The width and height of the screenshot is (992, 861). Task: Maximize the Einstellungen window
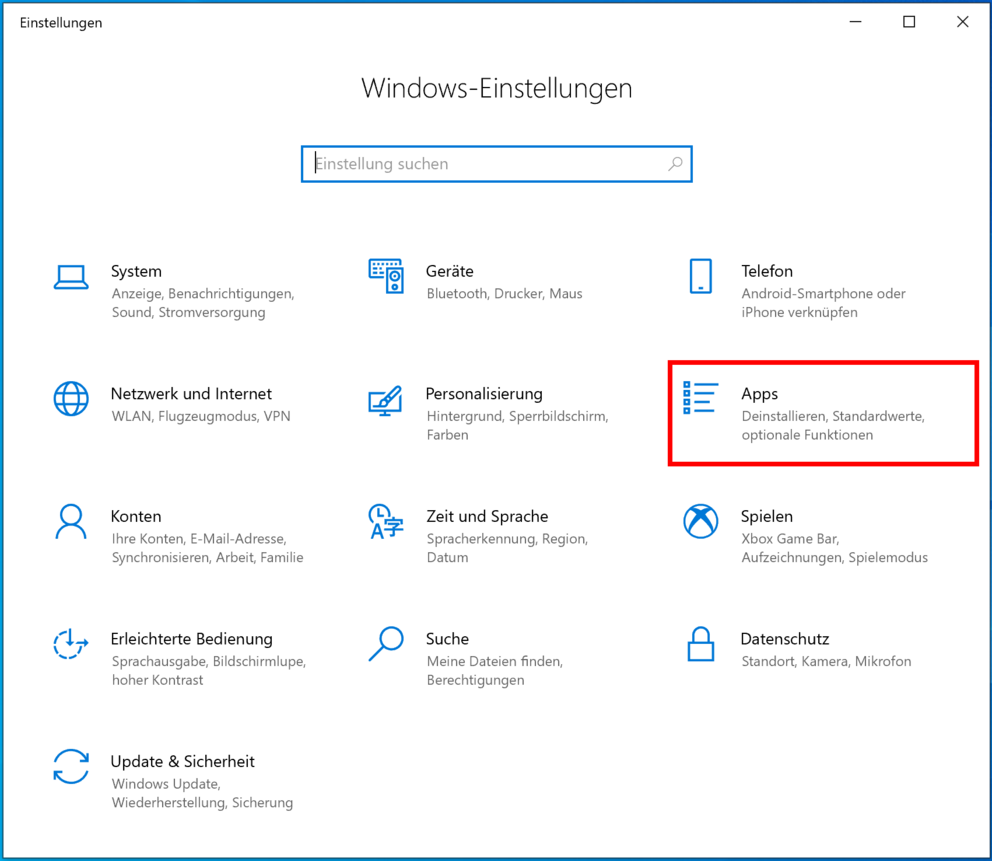click(908, 22)
